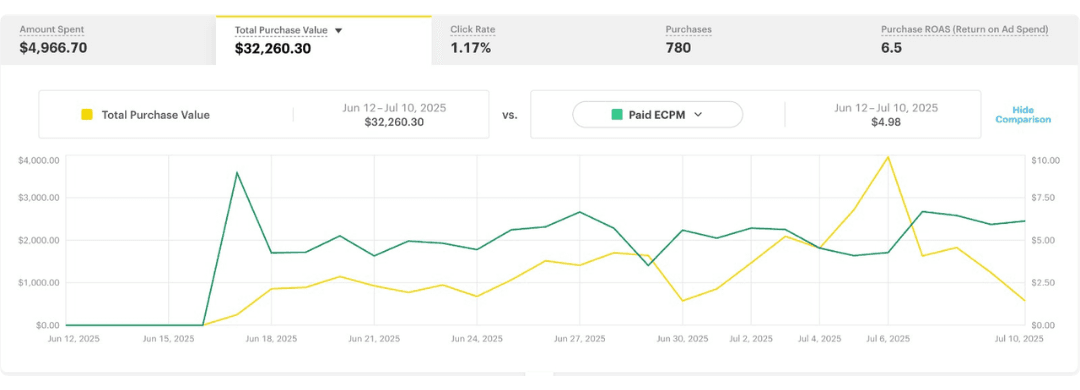Click the green line spike near Jun 17

[237, 172]
